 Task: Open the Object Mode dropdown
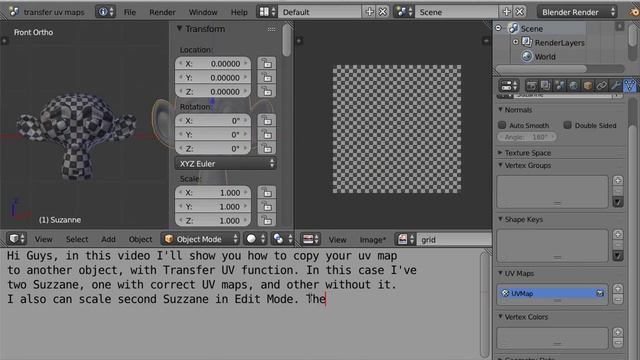[201, 239]
